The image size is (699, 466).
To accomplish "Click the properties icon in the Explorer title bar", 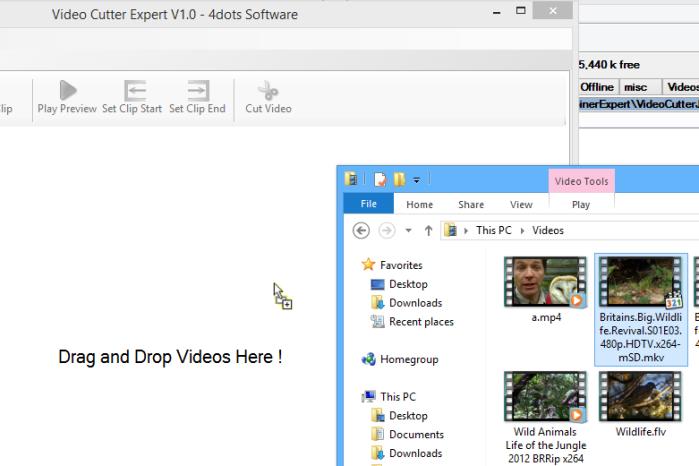I will coord(380,180).
